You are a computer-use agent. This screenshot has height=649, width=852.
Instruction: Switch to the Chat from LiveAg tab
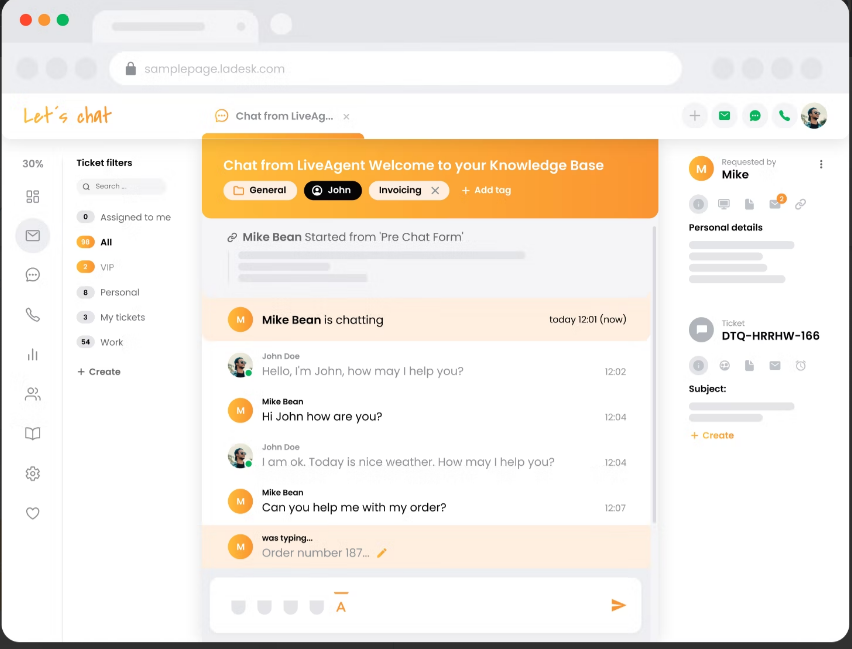(285, 116)
